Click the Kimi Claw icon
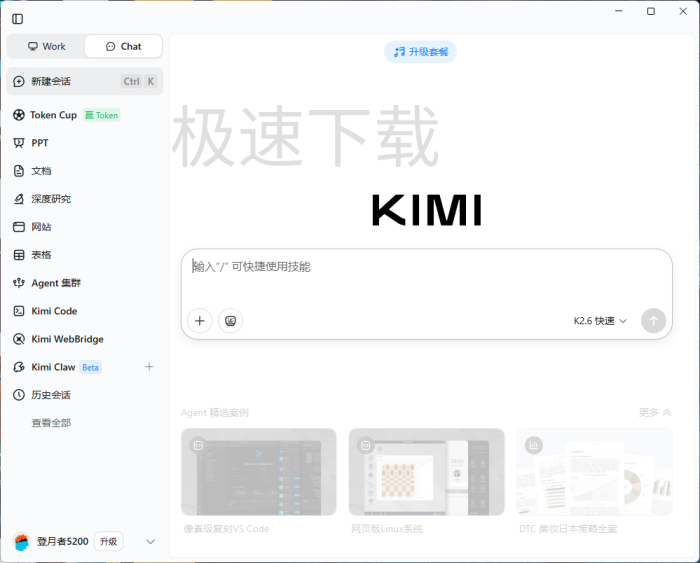This screenshot has width=700, height=563. [19, 367]
